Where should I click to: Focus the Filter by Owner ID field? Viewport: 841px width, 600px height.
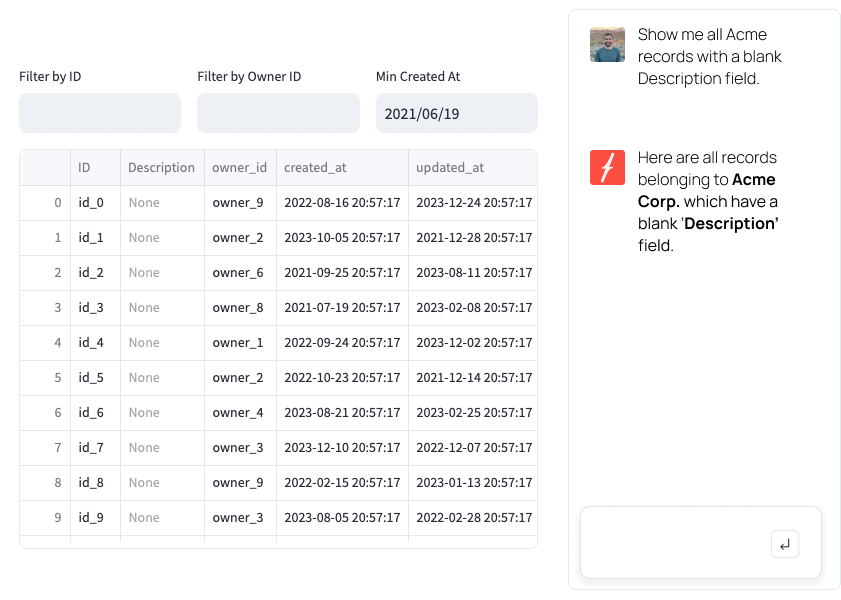pos(278,113)
